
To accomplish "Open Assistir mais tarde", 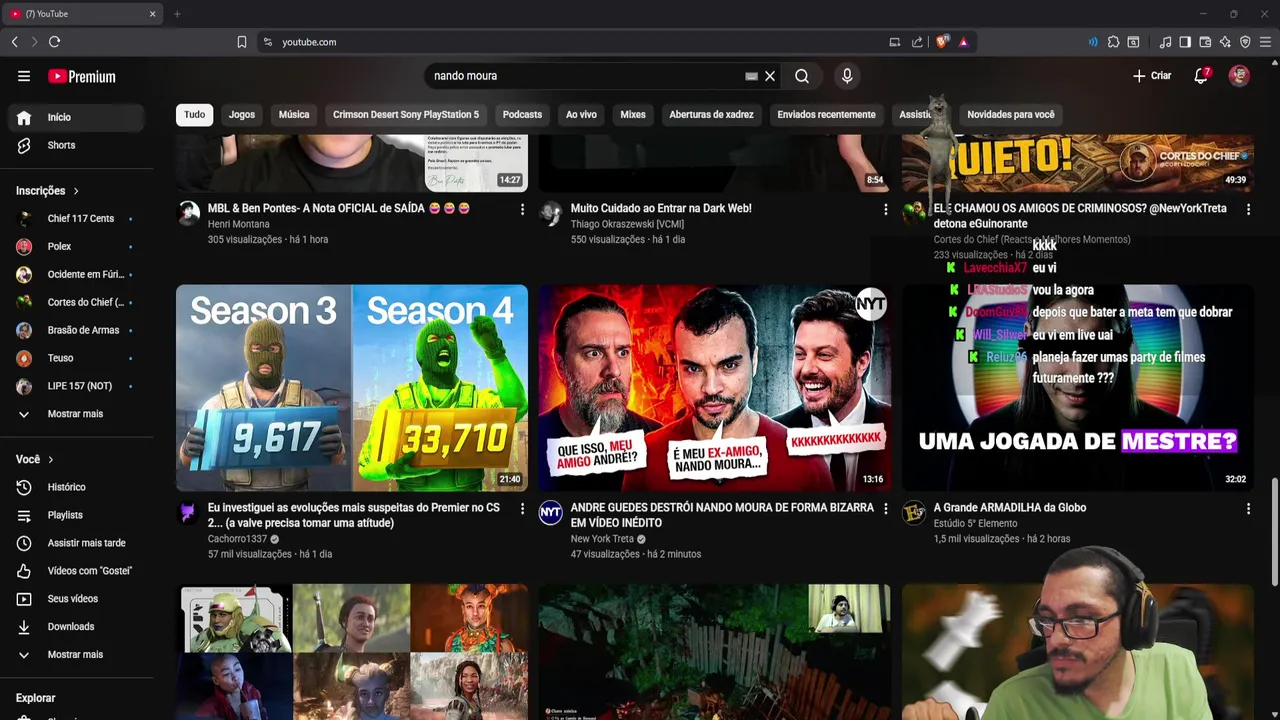I will click(76, 543).
